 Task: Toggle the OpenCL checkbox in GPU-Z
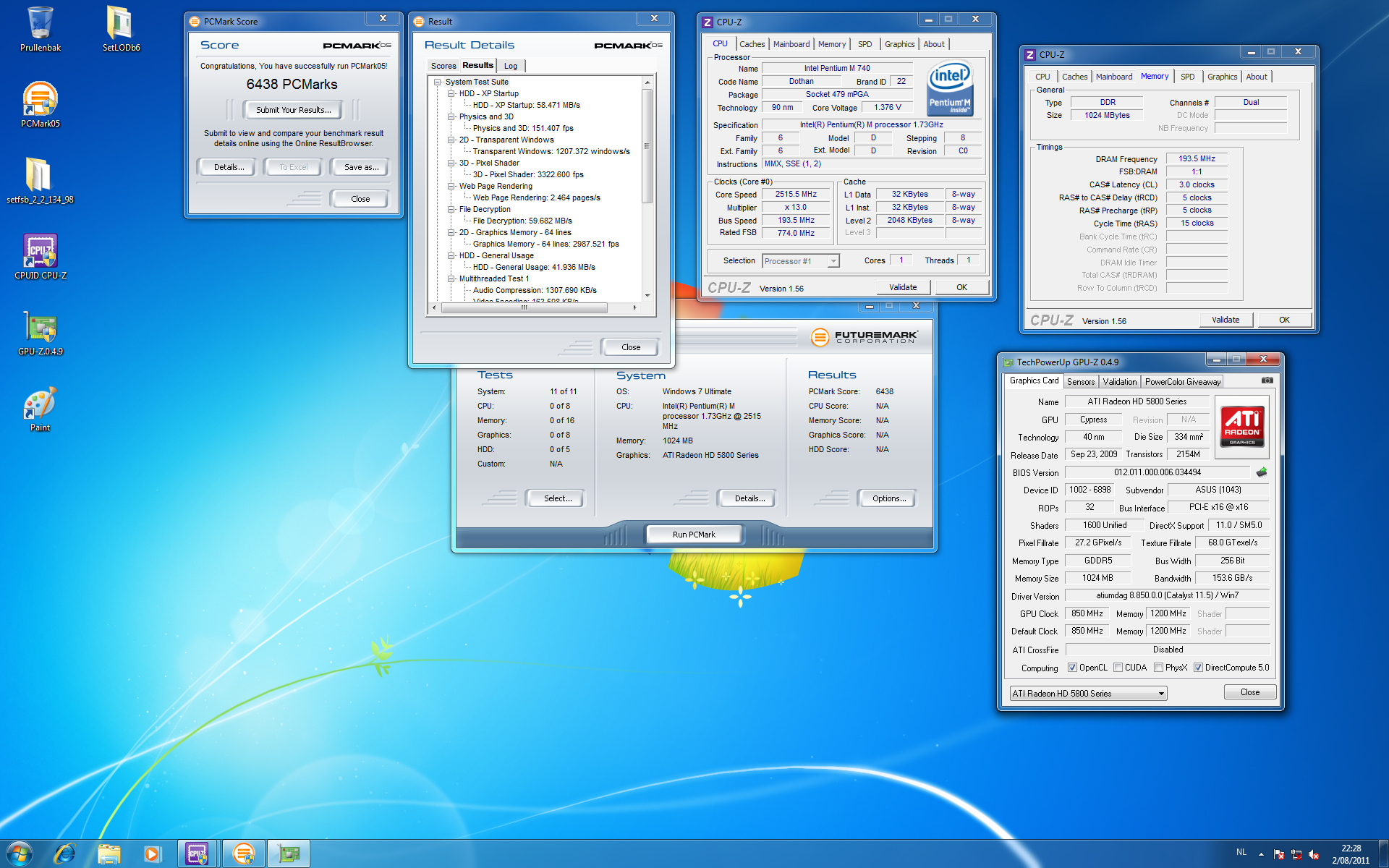click(1073, 668)
